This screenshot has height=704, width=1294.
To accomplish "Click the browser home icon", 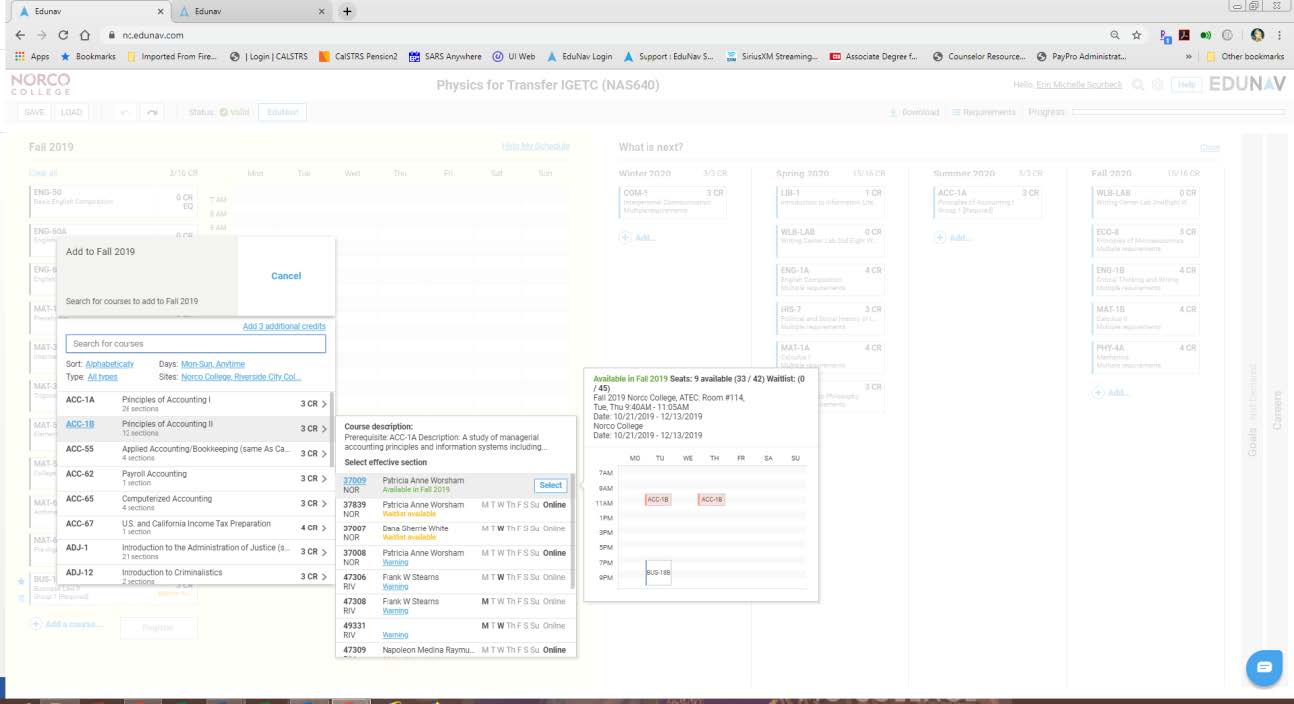I will click(85, 35).
